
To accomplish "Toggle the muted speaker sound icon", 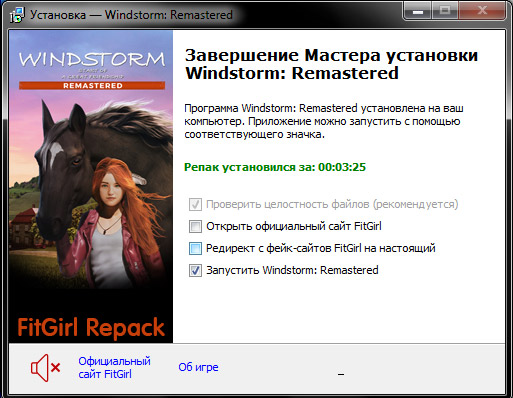I will (46, 368).
